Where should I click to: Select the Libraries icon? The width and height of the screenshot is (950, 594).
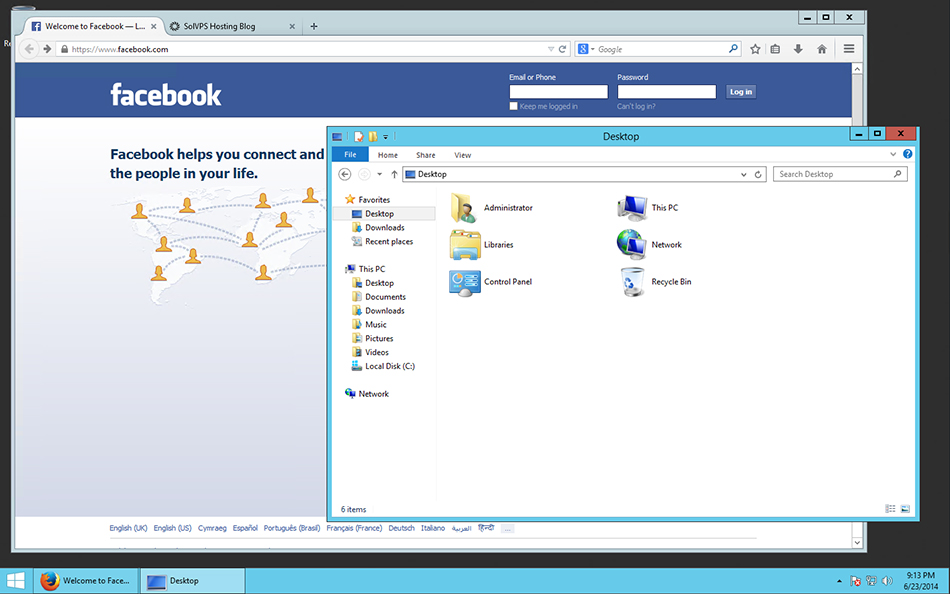pos(465,245)
